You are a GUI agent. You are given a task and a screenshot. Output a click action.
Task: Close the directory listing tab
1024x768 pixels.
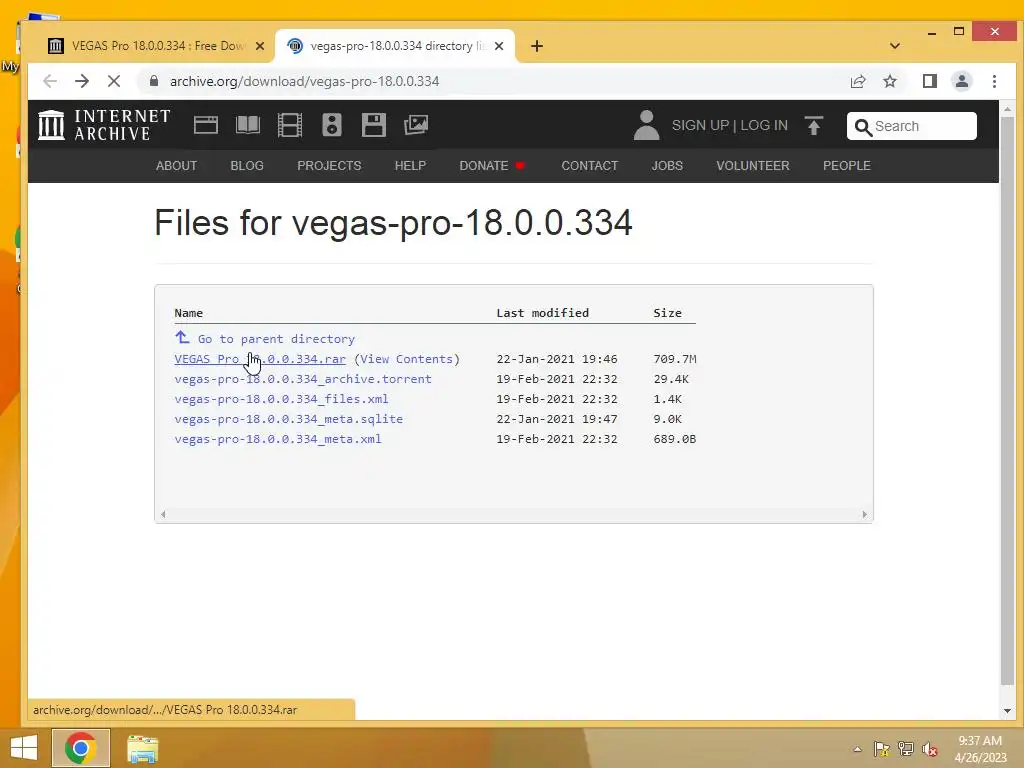[499, 46]
